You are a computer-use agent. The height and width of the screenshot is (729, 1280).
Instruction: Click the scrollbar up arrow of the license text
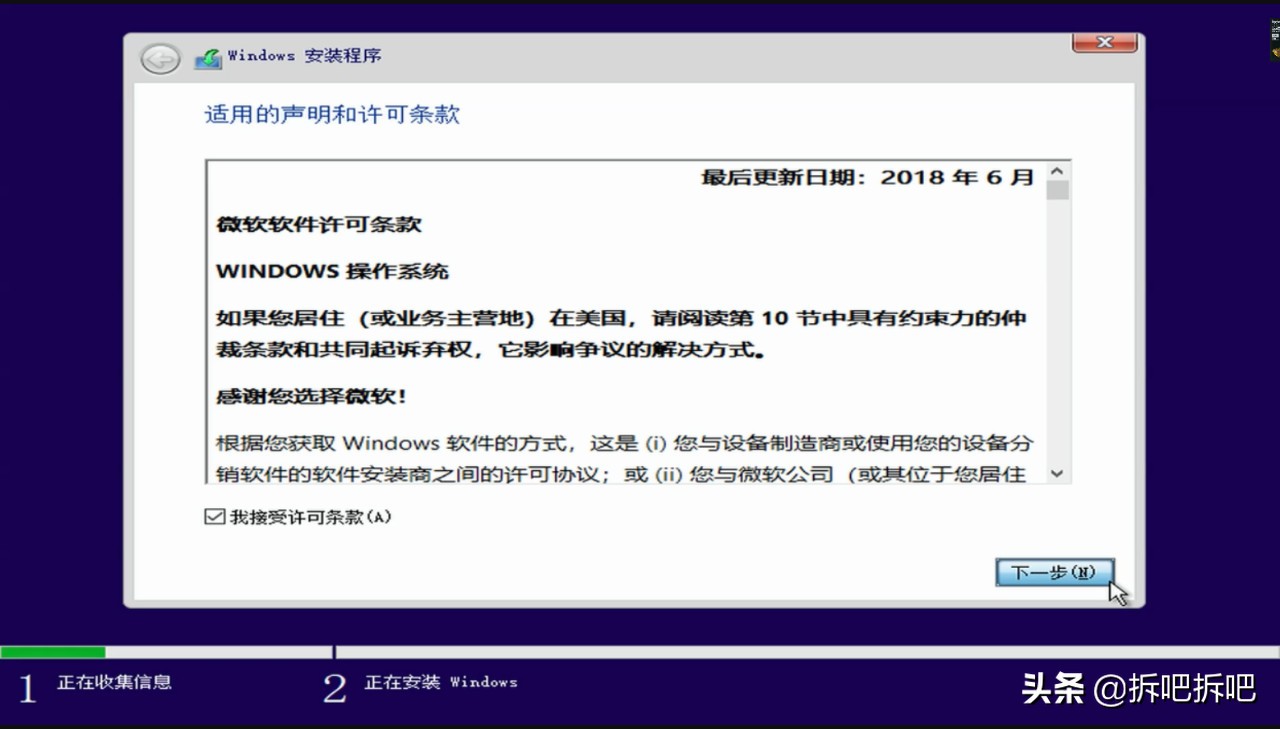(x=1058, y=169)
